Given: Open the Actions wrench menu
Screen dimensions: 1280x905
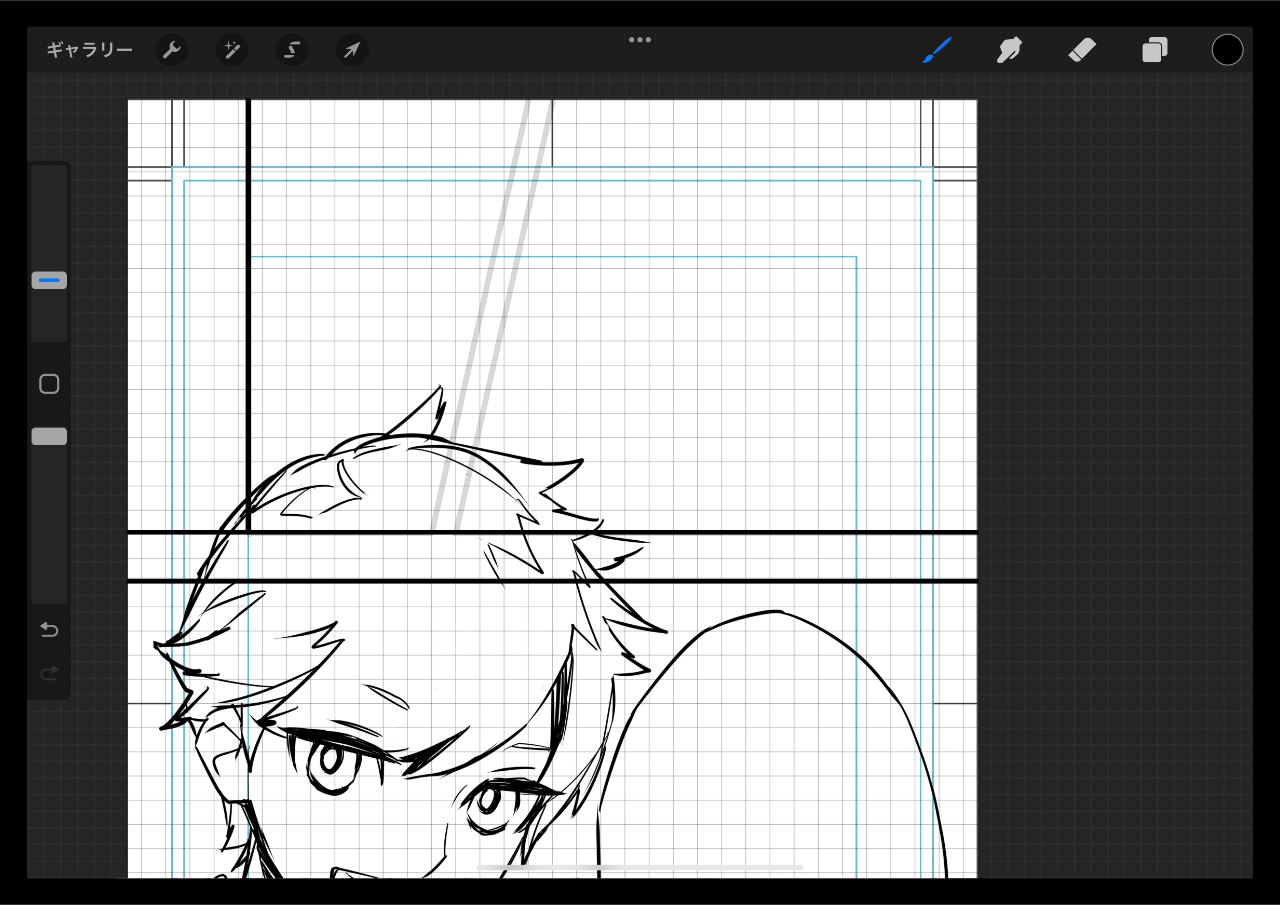Looking at the screenshot, I should click(x=172, y=50).
